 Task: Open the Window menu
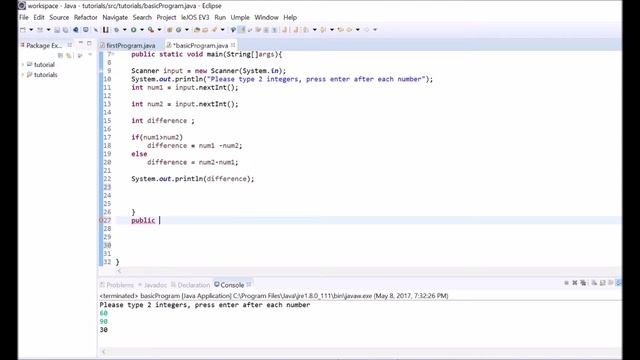point(266,17)
